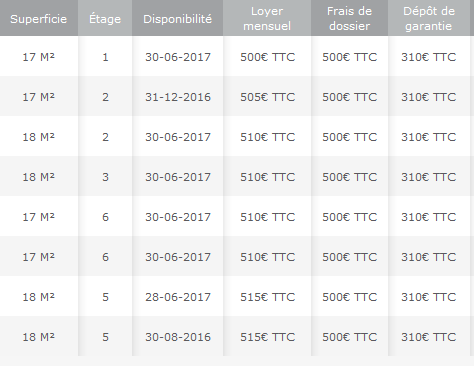Select the 500€ TTC rent in first row
Screen dimensions: 474x369
[x=268, y=57]
